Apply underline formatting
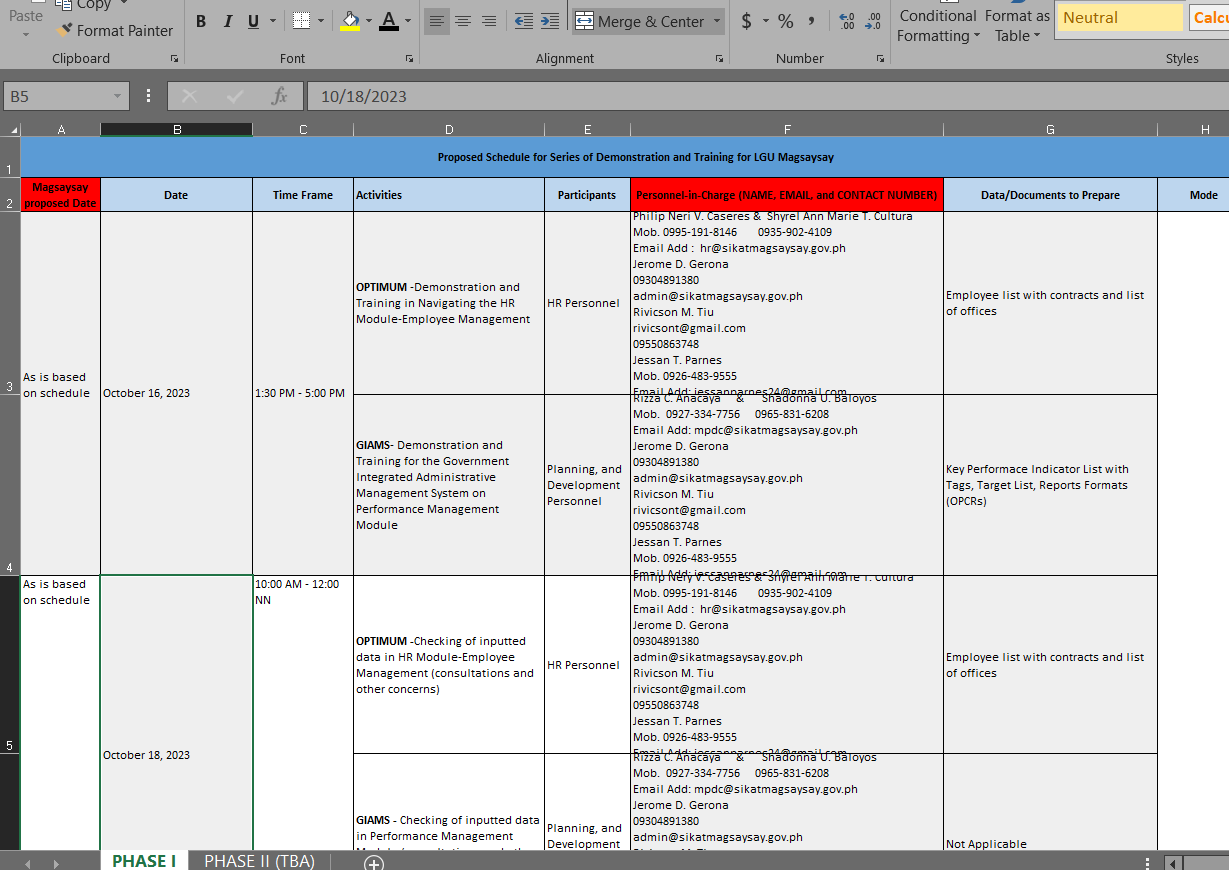Screen dimensions: 1229x870 coord(253,21)
